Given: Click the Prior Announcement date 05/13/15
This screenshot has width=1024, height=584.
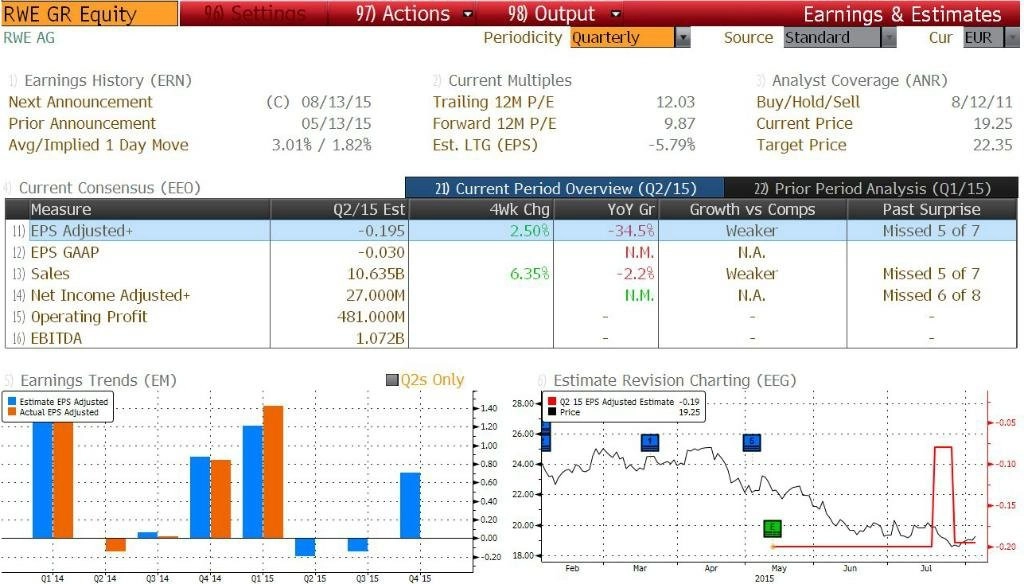Looking at the screenshot, I should [x=336, y=123].
